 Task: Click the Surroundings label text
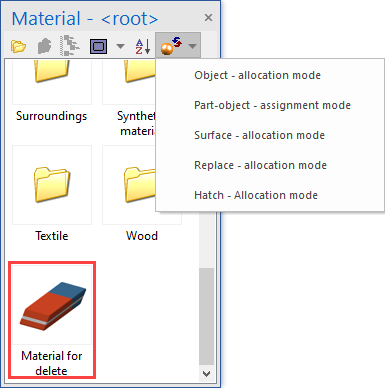click(52, 116)
